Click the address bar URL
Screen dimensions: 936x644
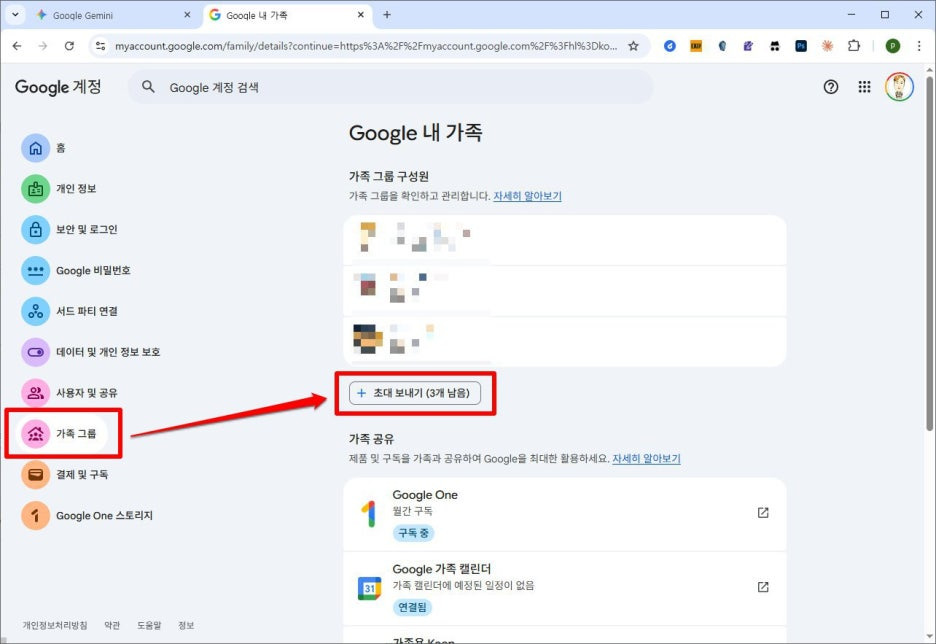click(365, 46)
